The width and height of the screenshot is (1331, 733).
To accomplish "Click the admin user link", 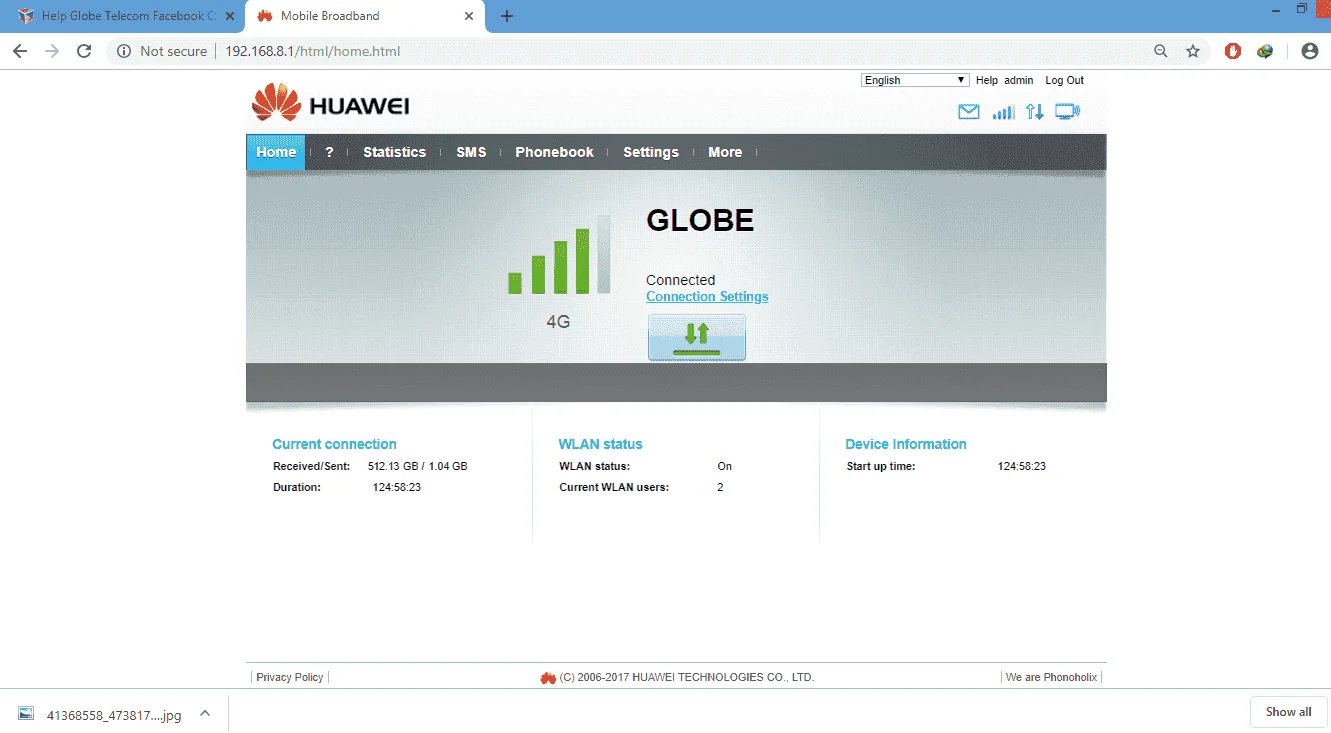I will [1019, 80].
